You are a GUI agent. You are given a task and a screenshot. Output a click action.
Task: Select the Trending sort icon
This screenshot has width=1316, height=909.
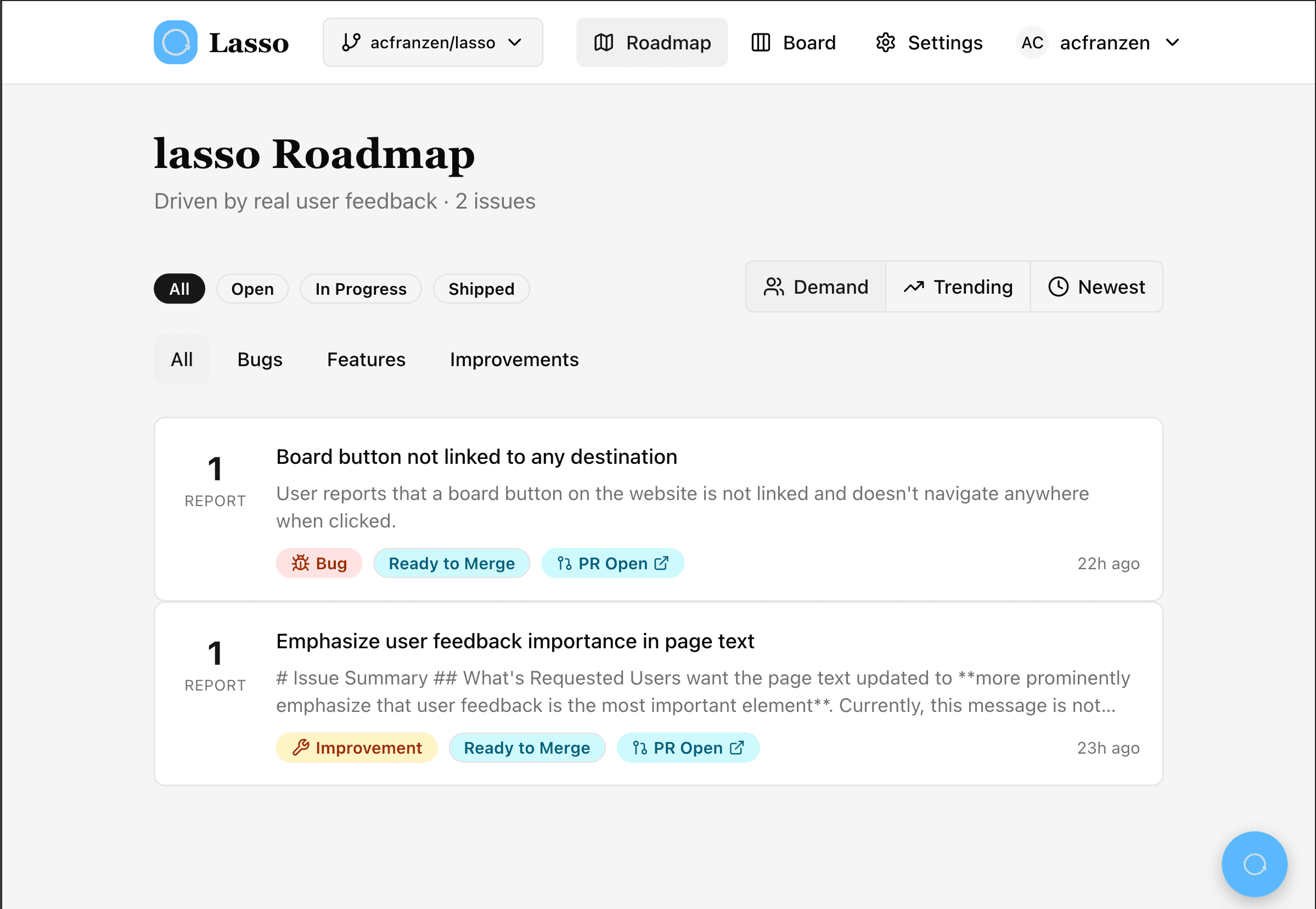point(915,287)
